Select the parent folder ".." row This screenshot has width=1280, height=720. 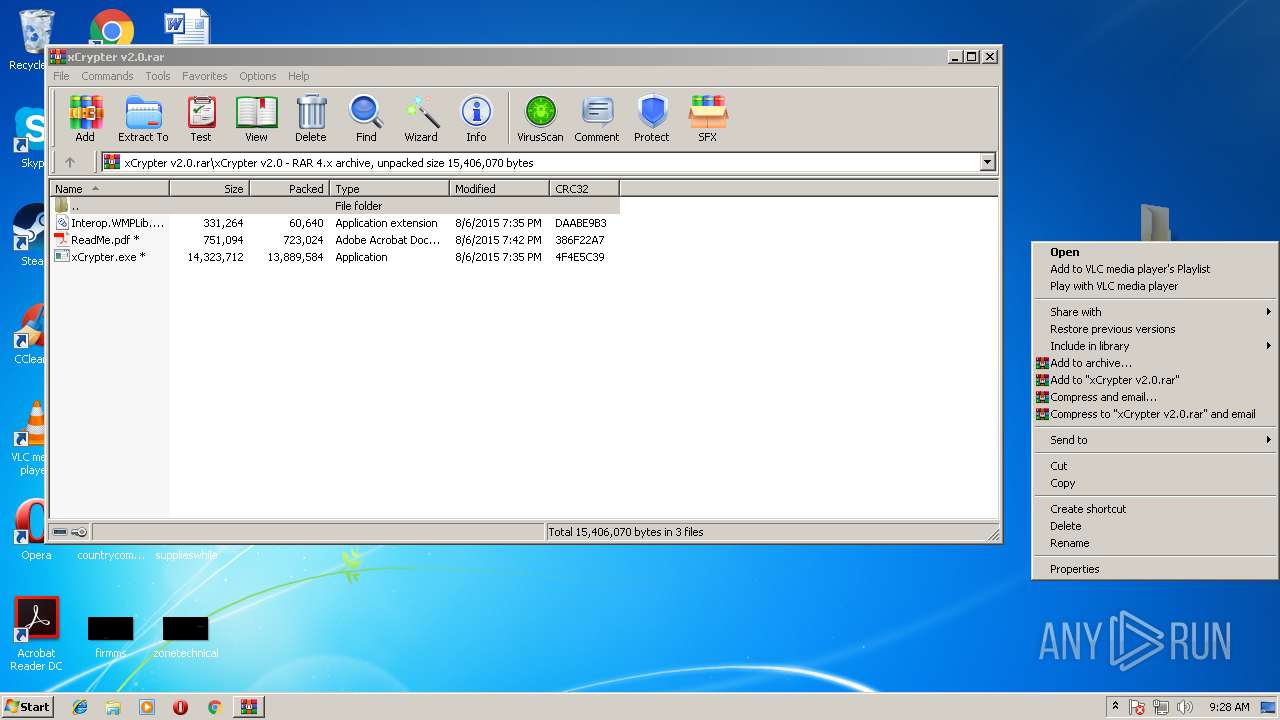(335, 206)
